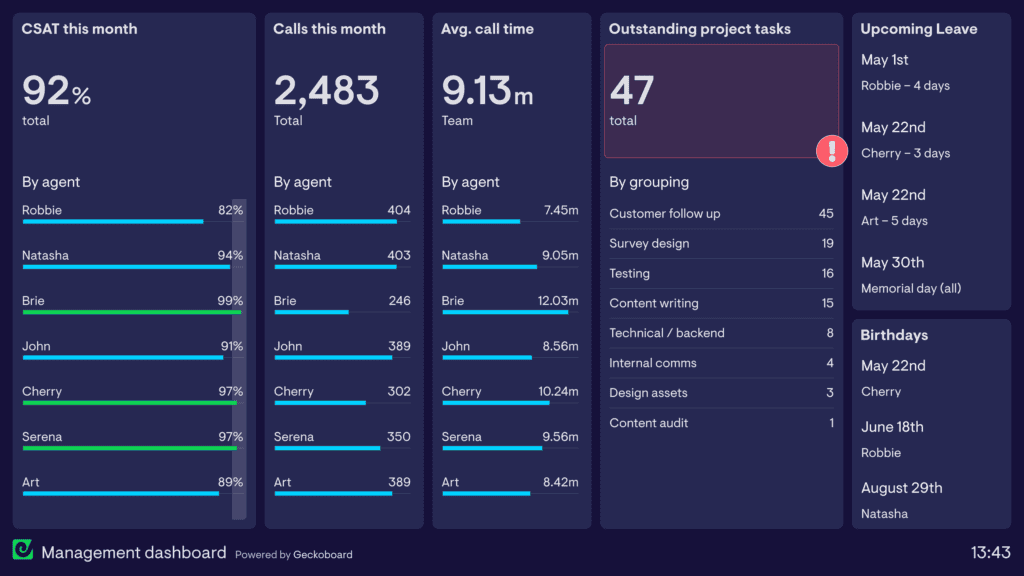This screenshot has width=1024, height=576.
Task: Select the Memorial day (all) leave entry
Action: [x=911, y=288]
